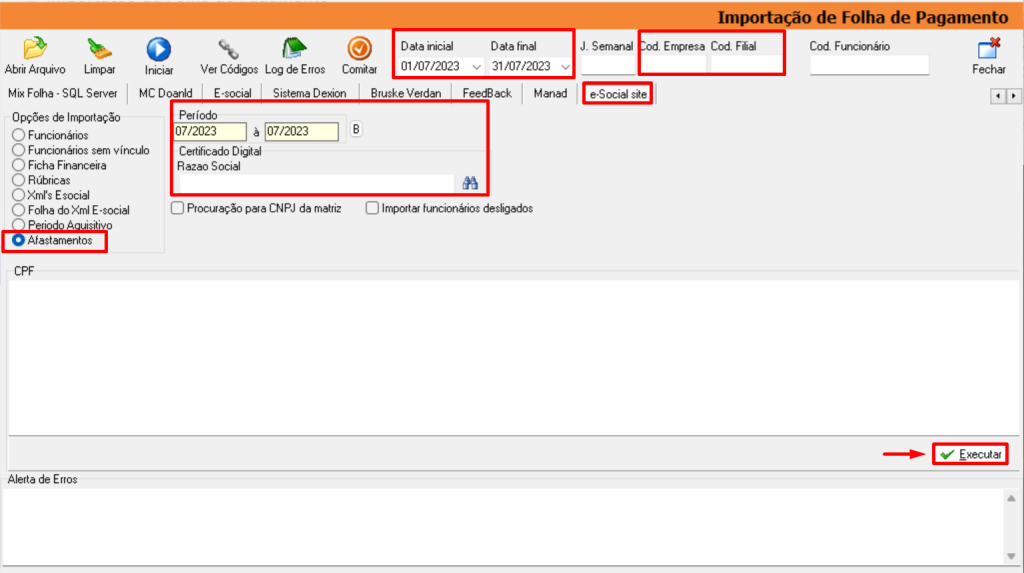
Task: Open Ver Códigos chain icon
Action: tap(229, 49)
